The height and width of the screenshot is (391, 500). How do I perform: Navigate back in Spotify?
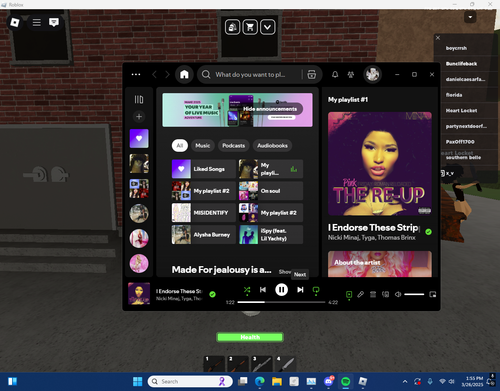click(x=154, y=74)
